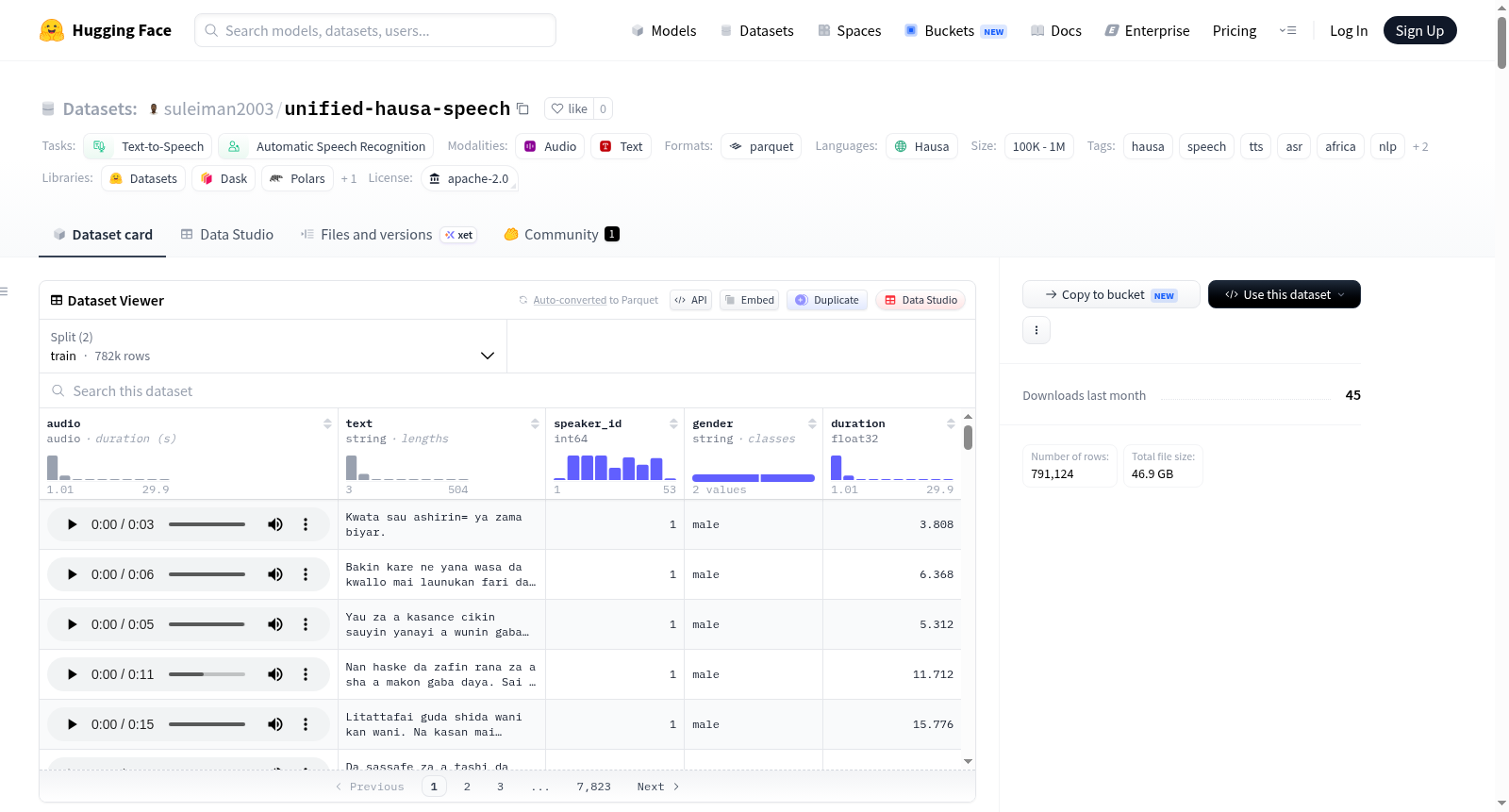Expand the navigation more-options menu
Viewport: 1509px width, 812px height.
coord(1287,30)
